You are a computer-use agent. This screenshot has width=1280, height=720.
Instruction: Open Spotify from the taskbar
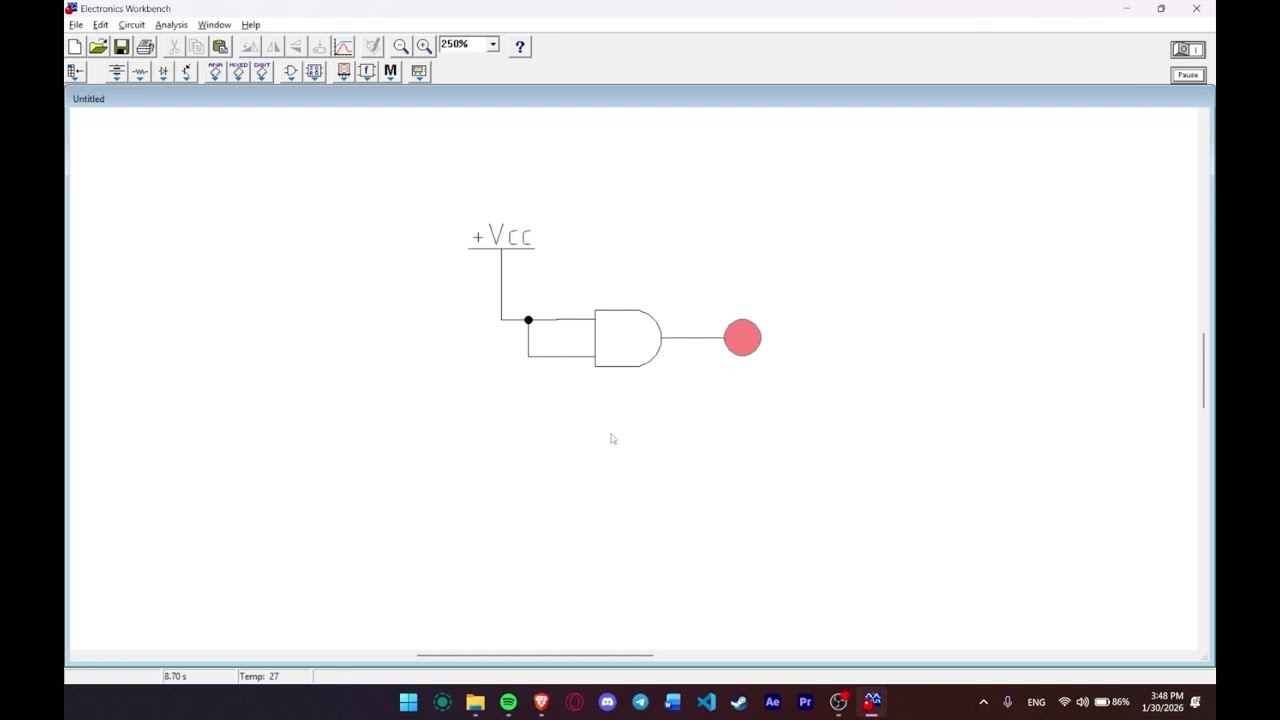pos(508,702)
